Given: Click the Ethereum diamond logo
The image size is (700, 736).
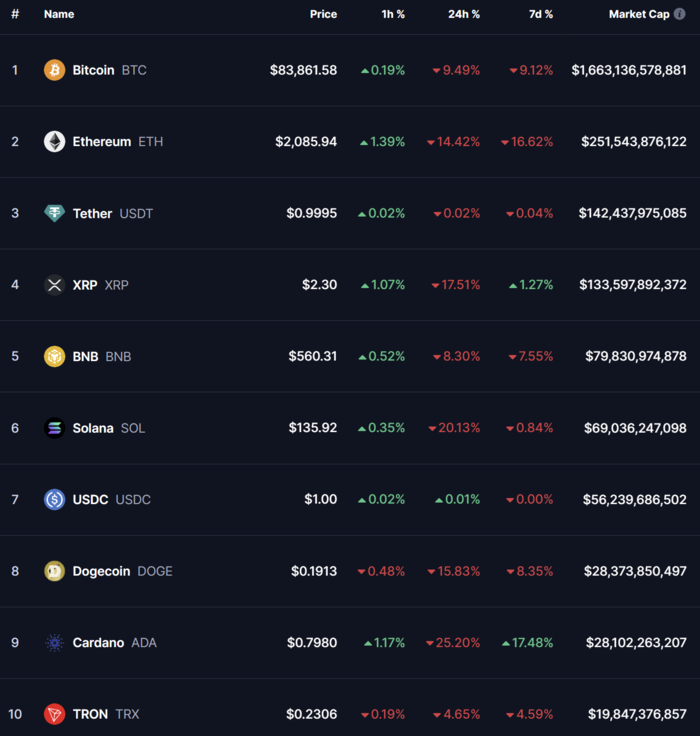Looking at the screenshot, I should pos(54,141).
